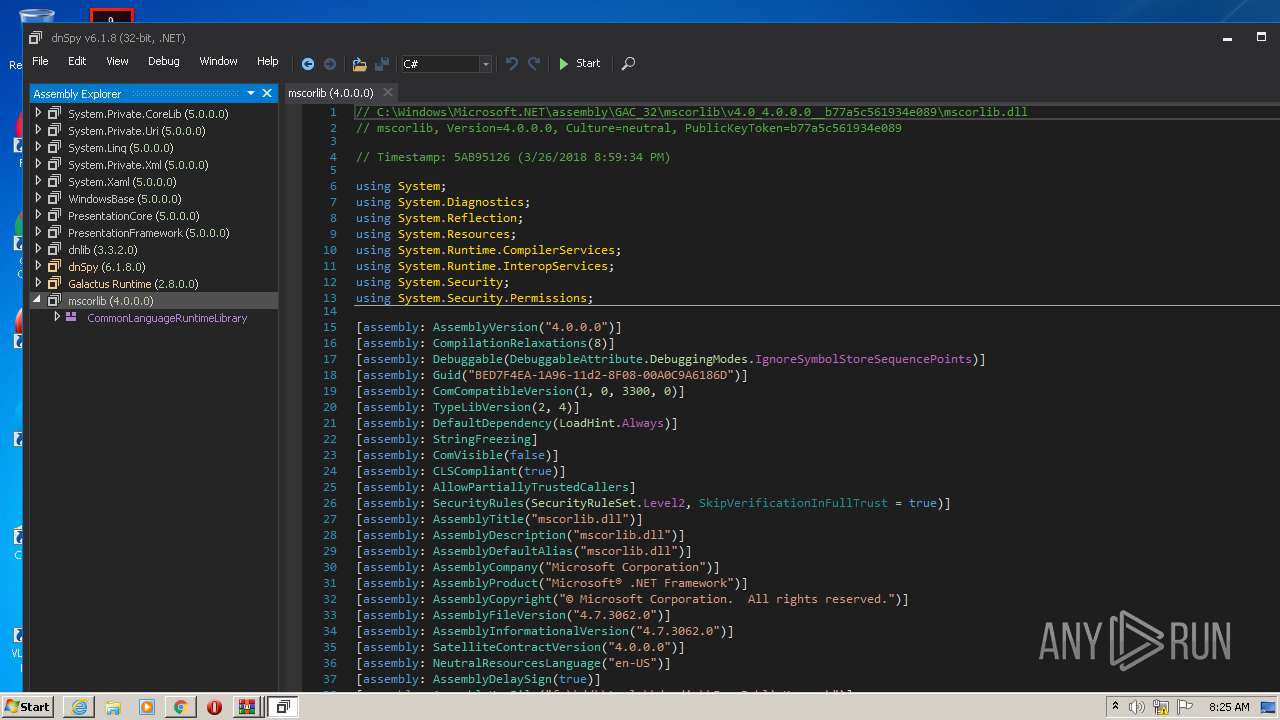This screenshot has height=720, width=1280.
Task: Click the AssemblyCompany "Microsoft Corporation" string
Action: point(625,567)
